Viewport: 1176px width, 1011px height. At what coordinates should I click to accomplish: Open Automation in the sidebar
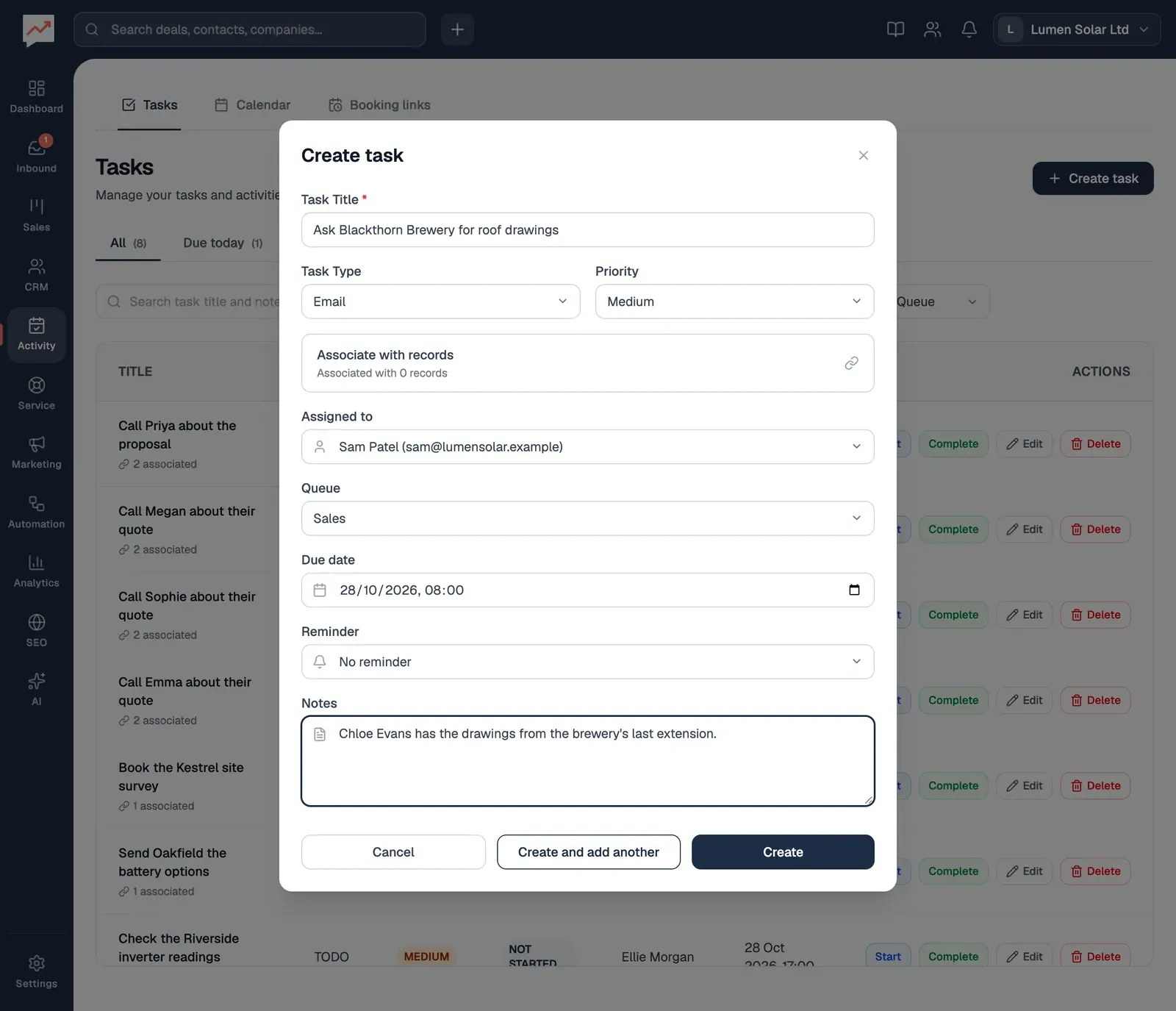[36, 512]
